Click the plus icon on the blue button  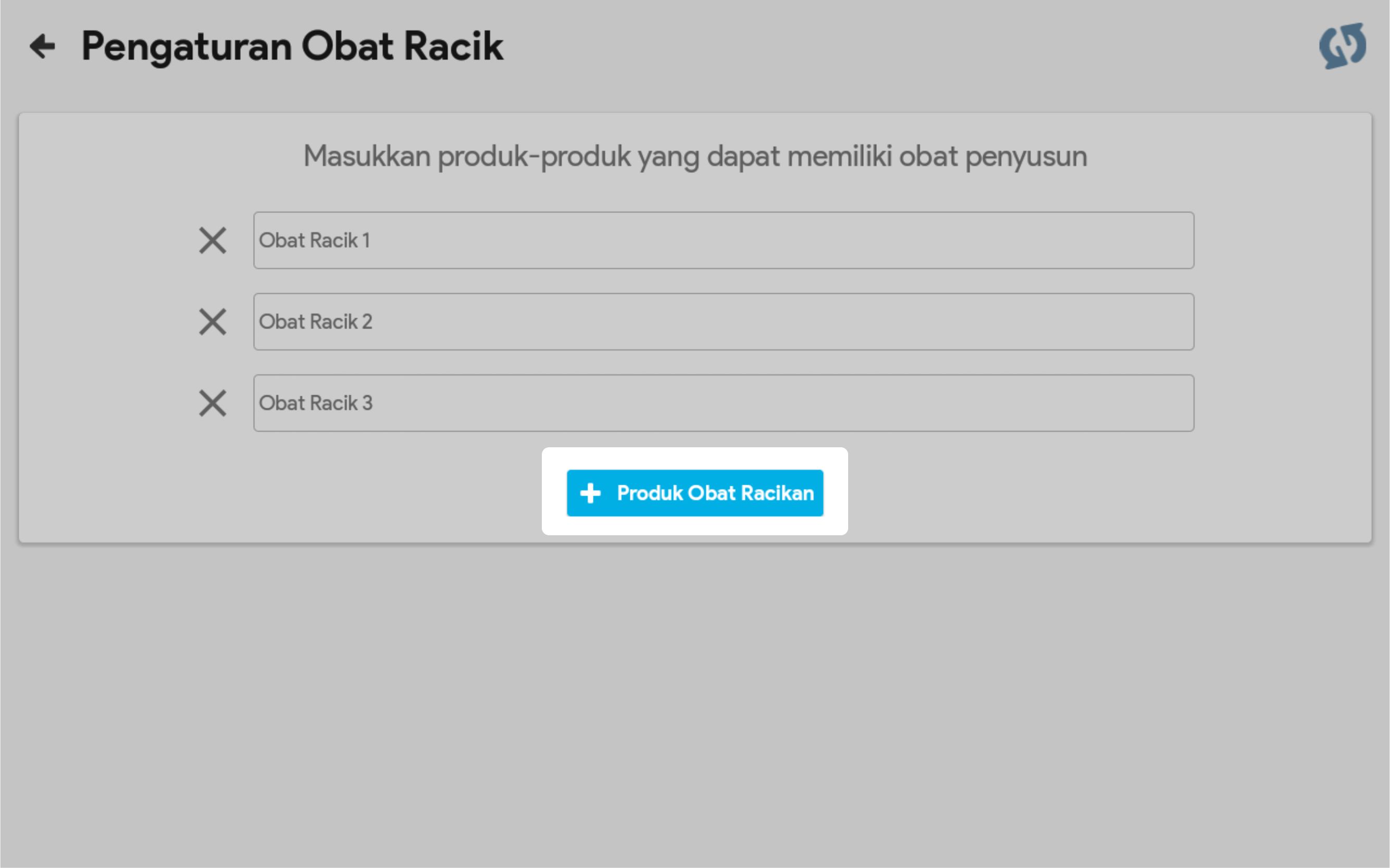click(590, 493)
